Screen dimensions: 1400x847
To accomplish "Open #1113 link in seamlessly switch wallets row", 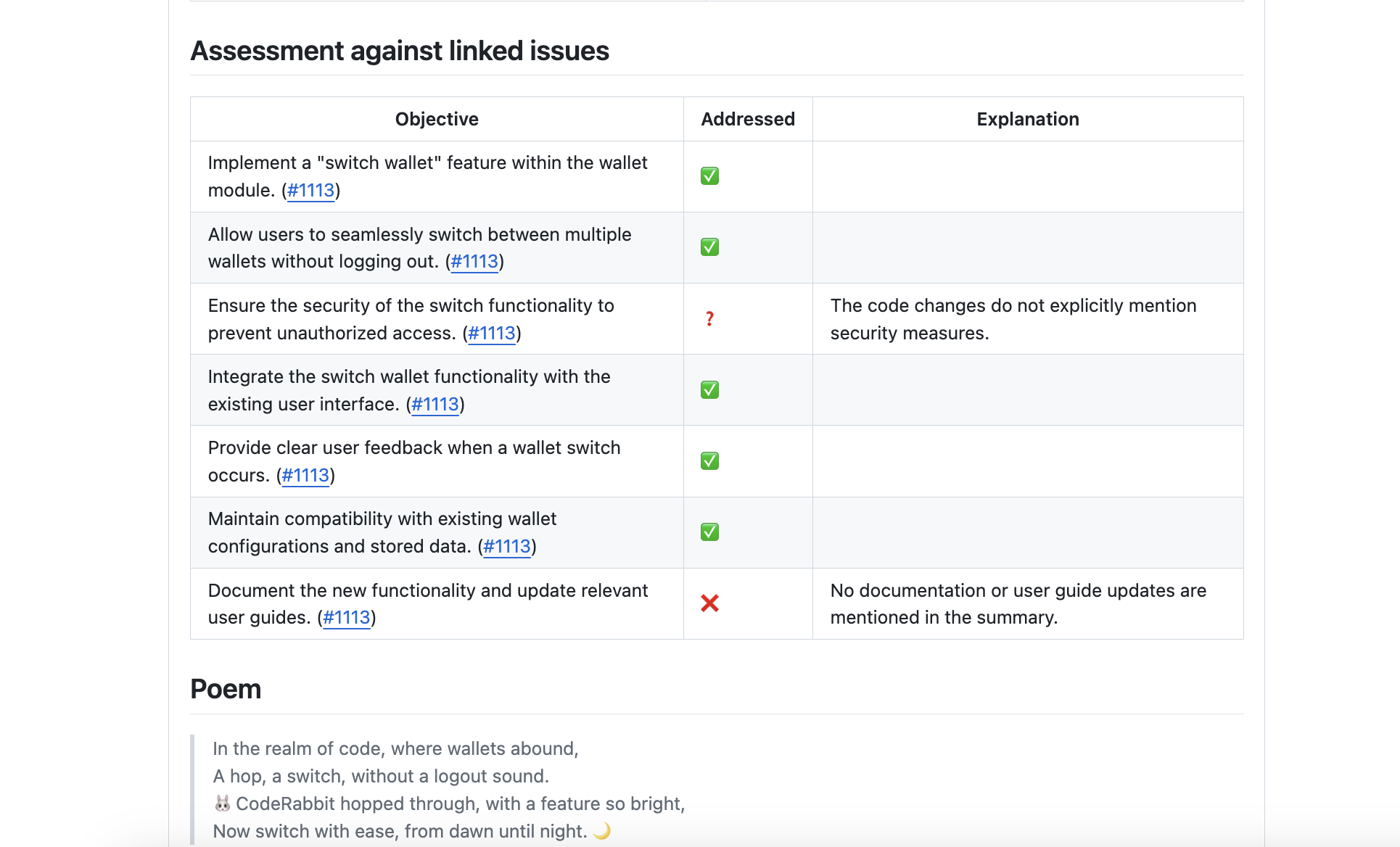I will 474,261.
